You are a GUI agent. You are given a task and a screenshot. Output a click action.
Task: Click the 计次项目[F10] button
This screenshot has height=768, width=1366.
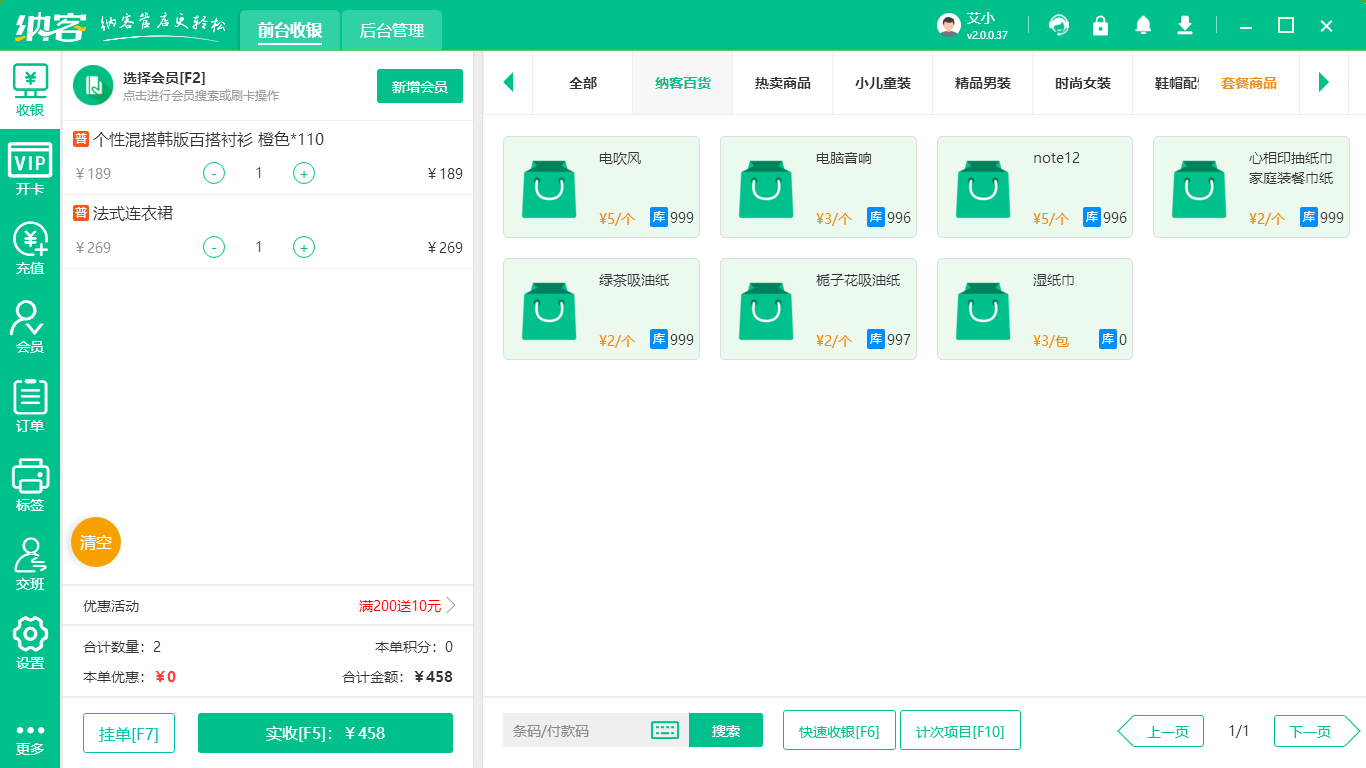click(x=960, y=730)
